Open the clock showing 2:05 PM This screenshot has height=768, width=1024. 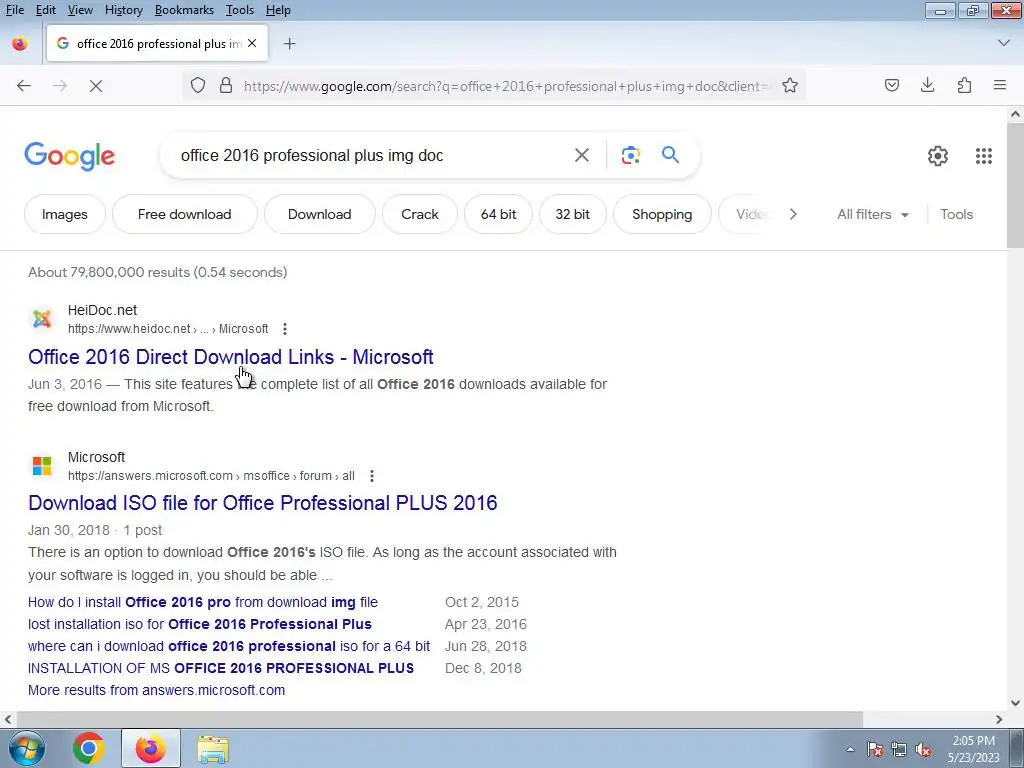tap(973, 749)
